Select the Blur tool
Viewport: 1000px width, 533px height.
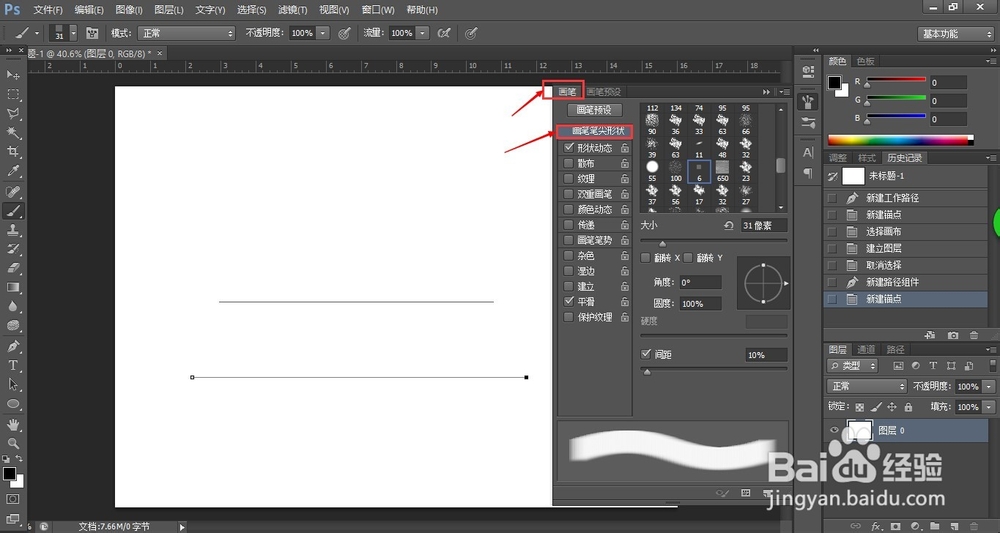(x=13, y=307)
